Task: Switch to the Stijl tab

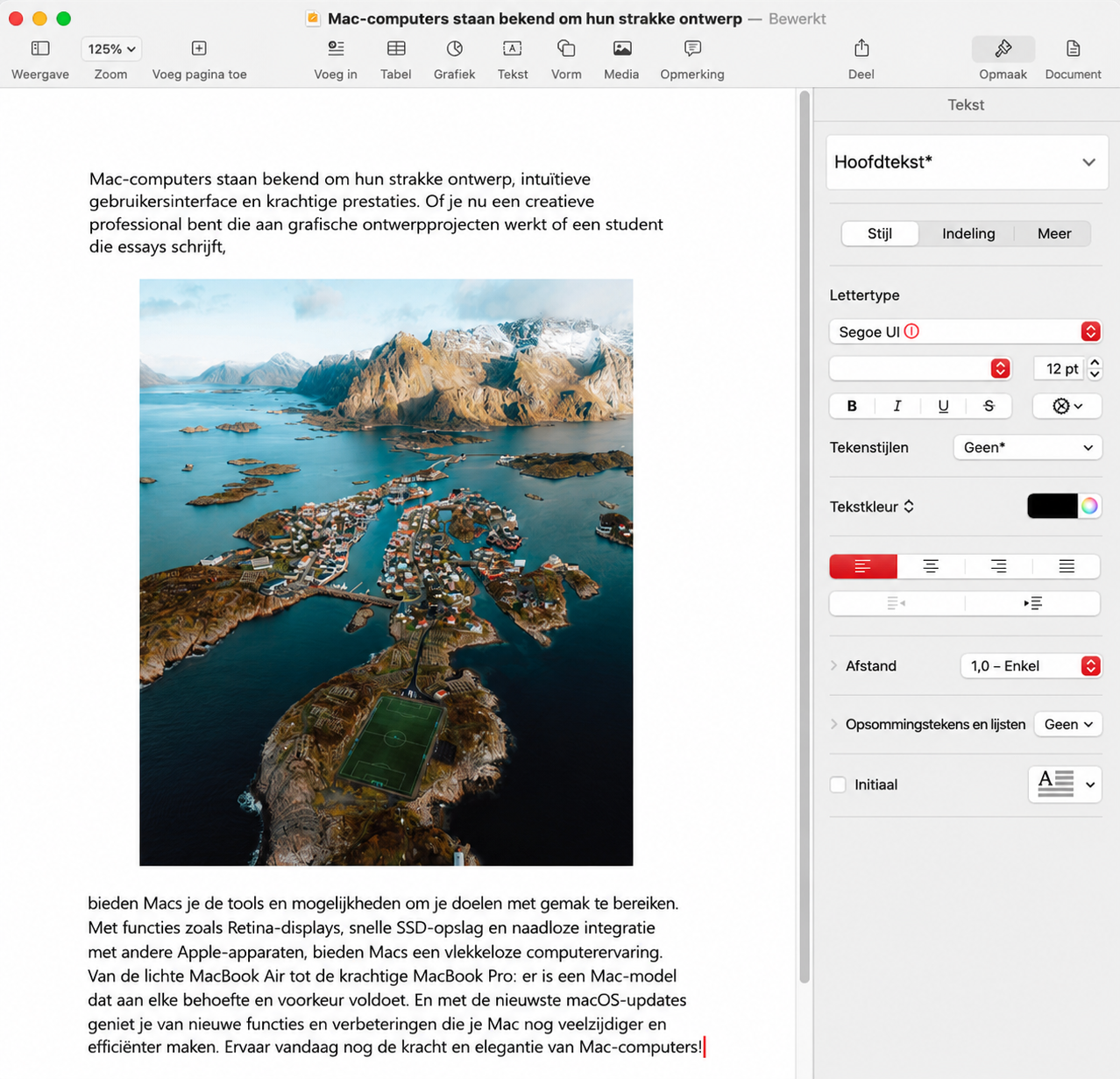Action: 880,234
